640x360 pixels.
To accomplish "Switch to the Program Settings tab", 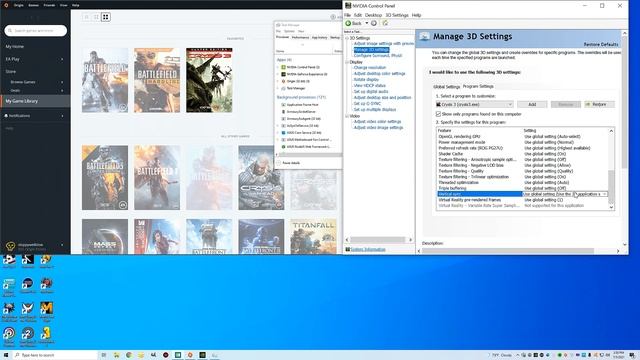I will pyautogui.click(x=478, y=87).
